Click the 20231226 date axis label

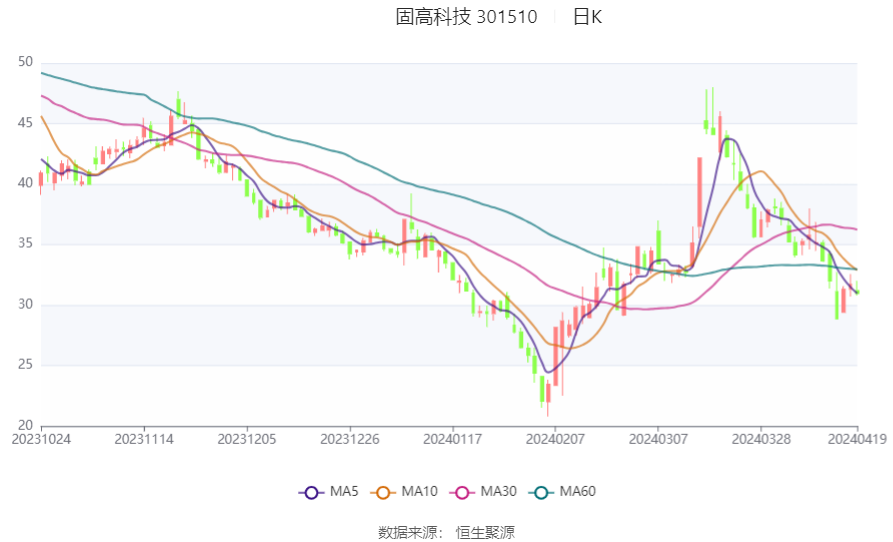tap(350, 438)
